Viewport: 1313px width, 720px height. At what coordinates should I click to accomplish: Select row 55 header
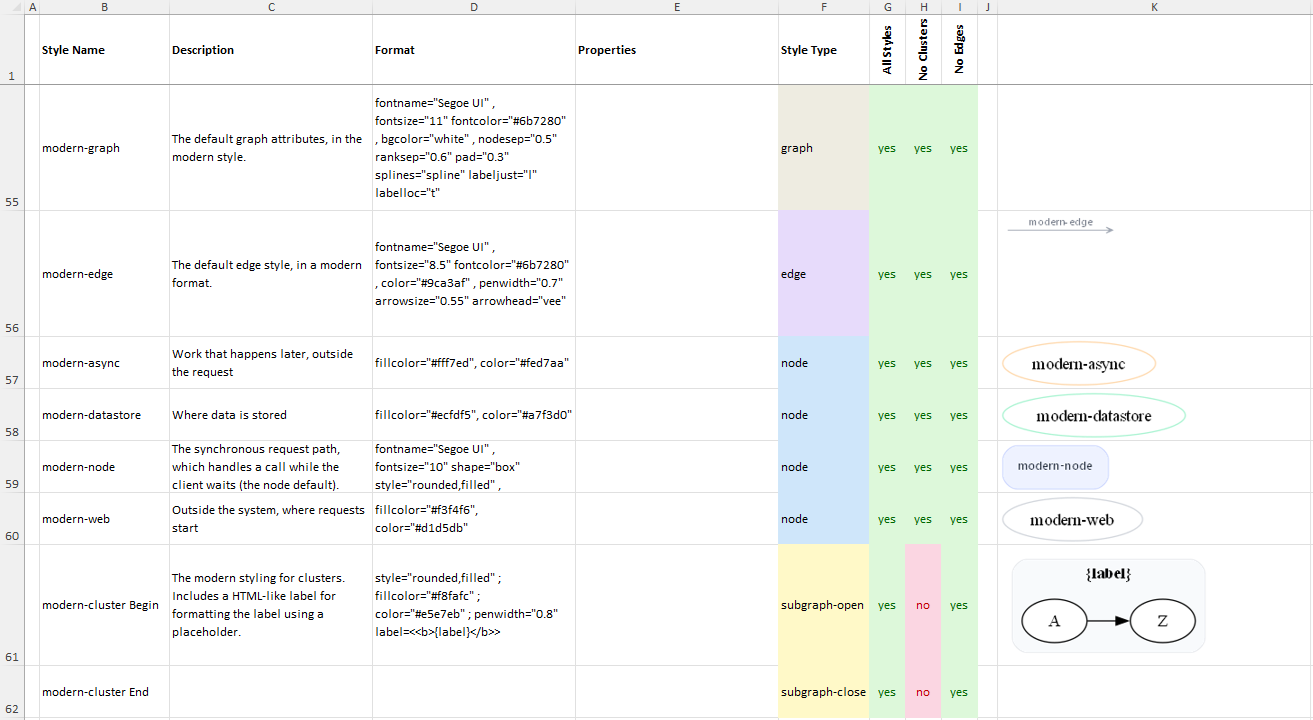11,148
